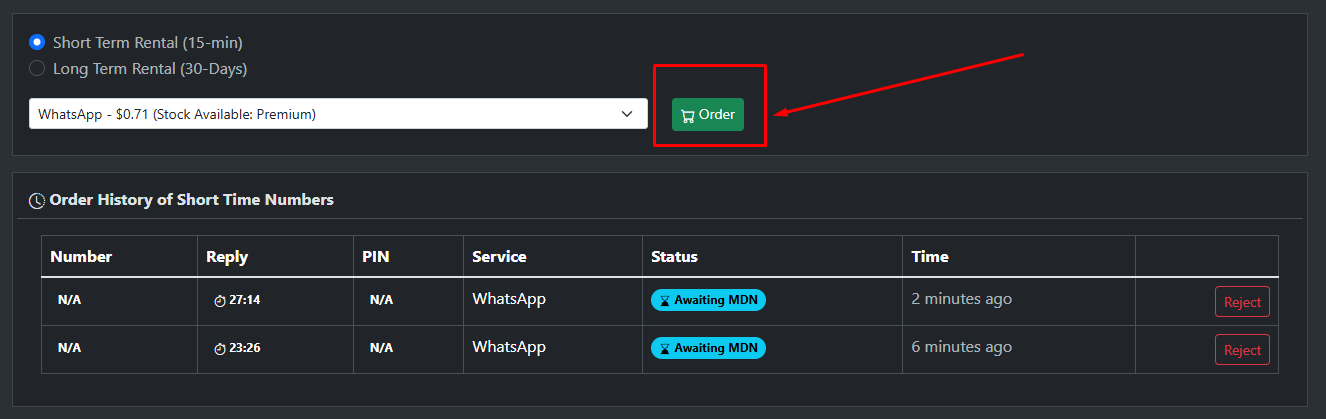Click the hourglass icon in the first Awaiting MDN badge

tap(664, 301)
